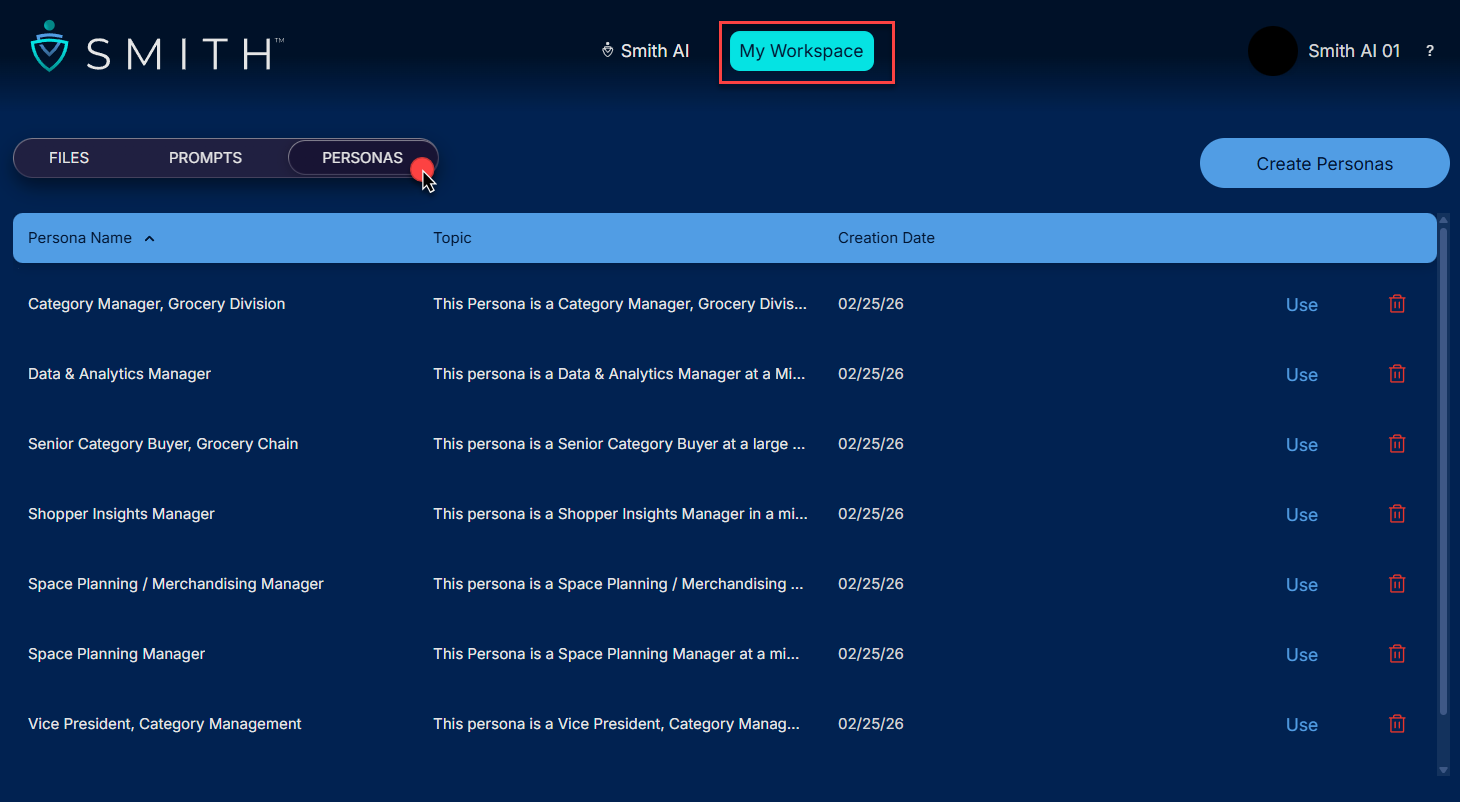This screenshot has width=1460, height=802.
Task: Select the Personas tab
Action: 362,158
